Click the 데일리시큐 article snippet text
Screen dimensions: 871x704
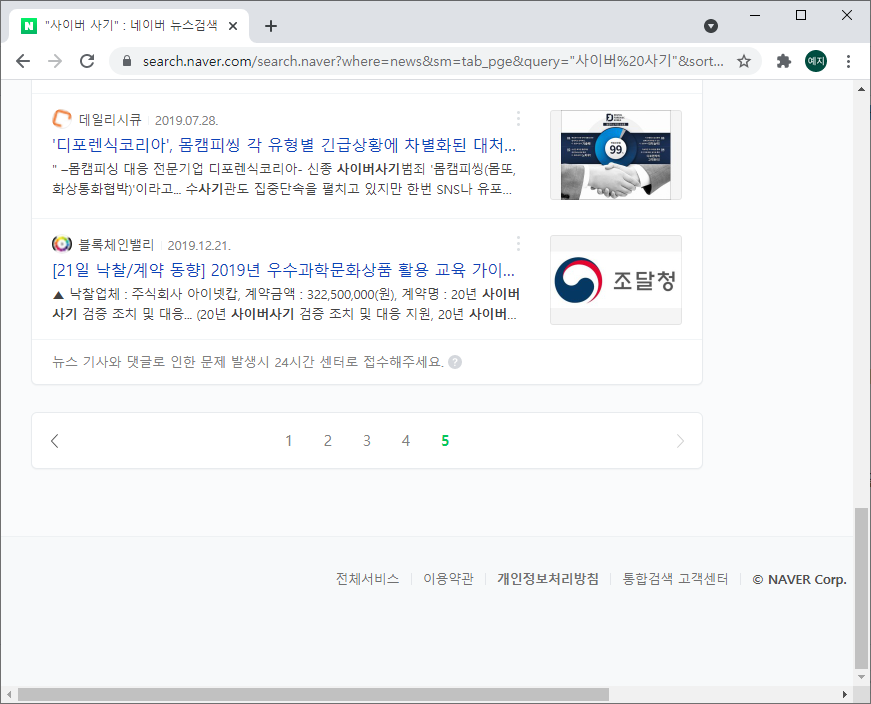pyautogui.click(x=284, y=179)
